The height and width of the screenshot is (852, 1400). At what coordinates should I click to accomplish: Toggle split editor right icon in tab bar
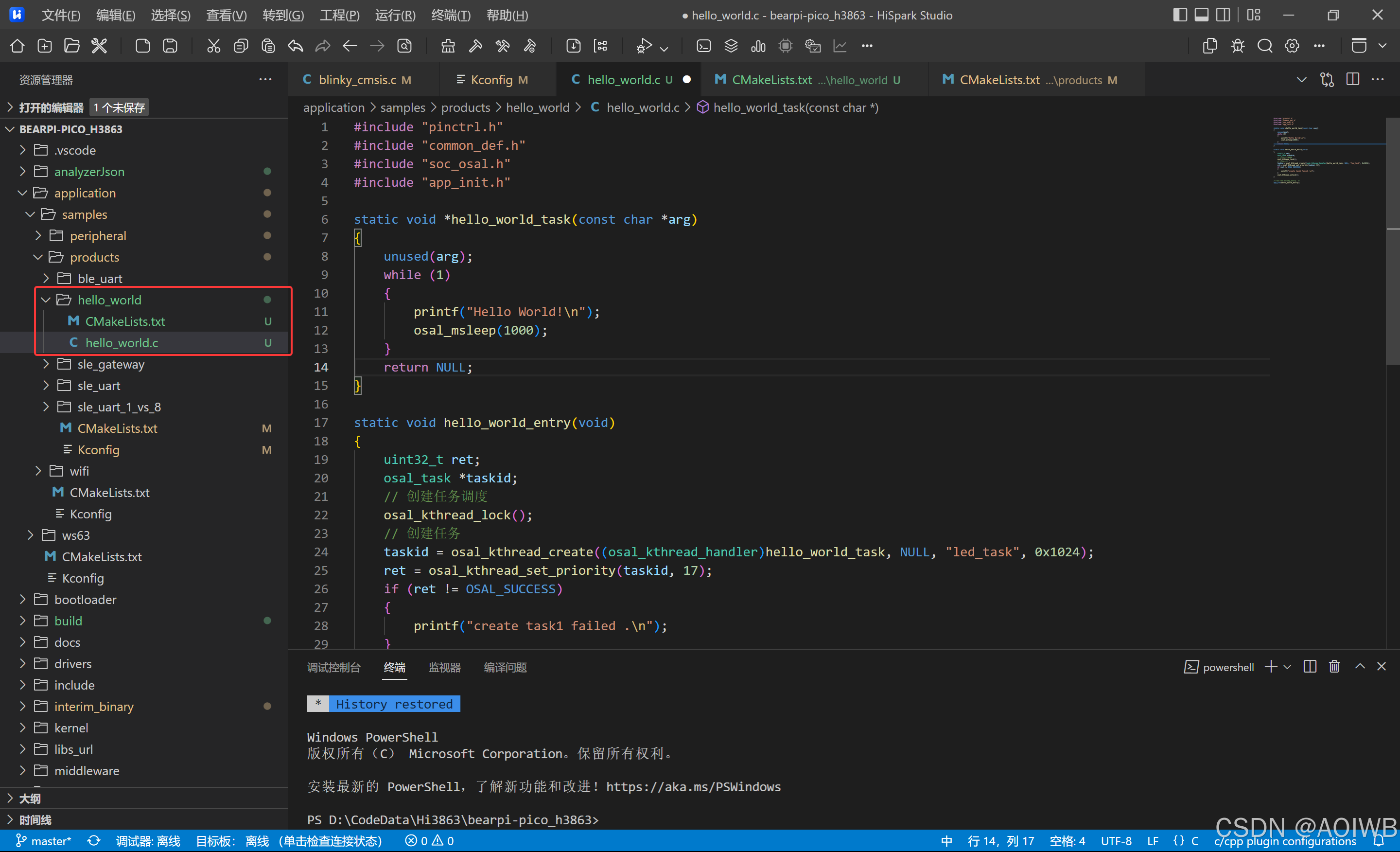pyautogui.click(x=1353, y=80)
